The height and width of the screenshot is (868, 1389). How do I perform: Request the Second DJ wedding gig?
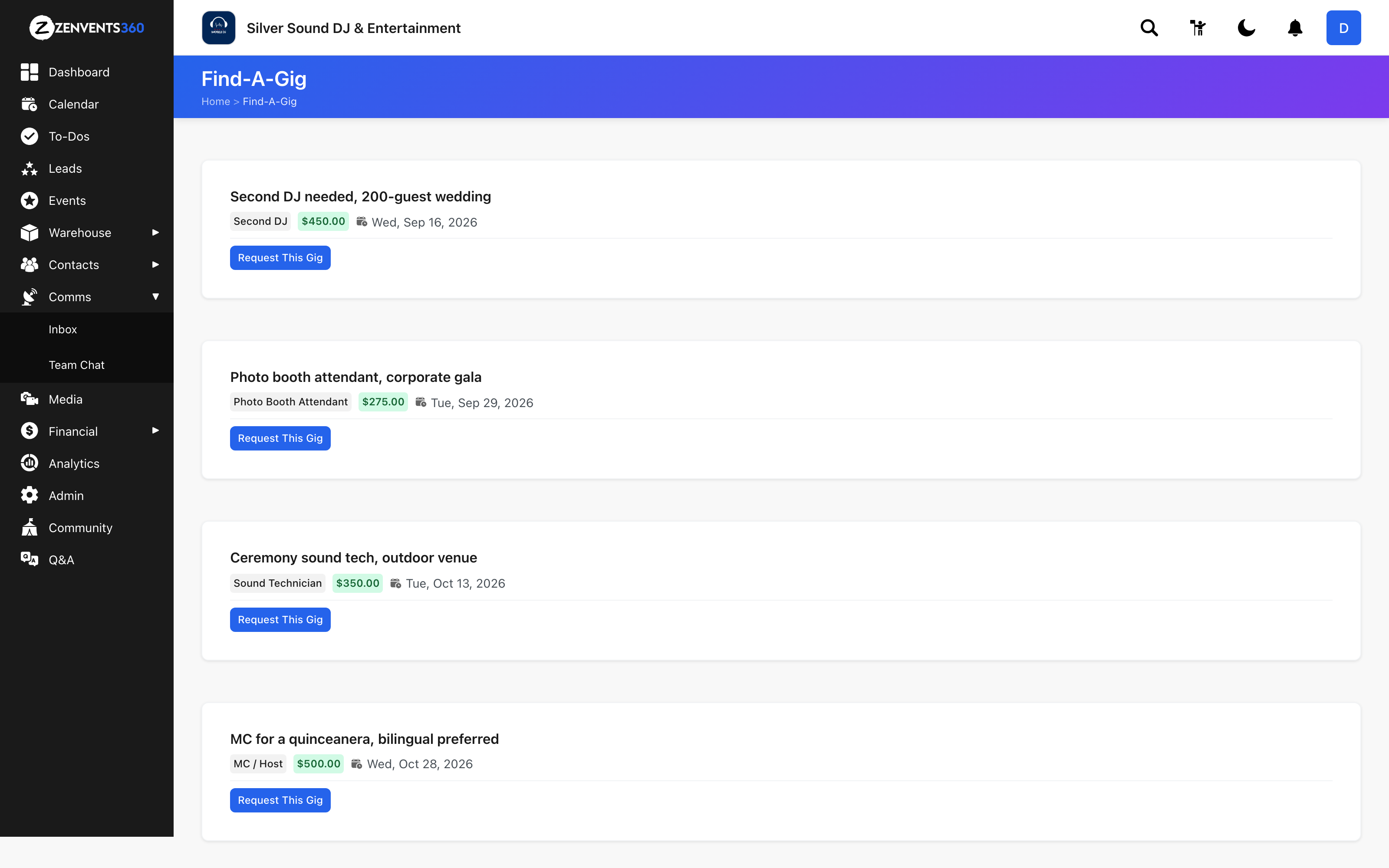tap(280, 258)
